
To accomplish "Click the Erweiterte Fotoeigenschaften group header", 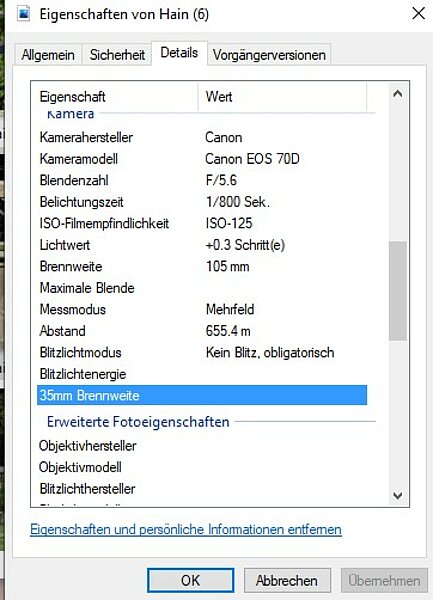I will (x=138, y=422).
